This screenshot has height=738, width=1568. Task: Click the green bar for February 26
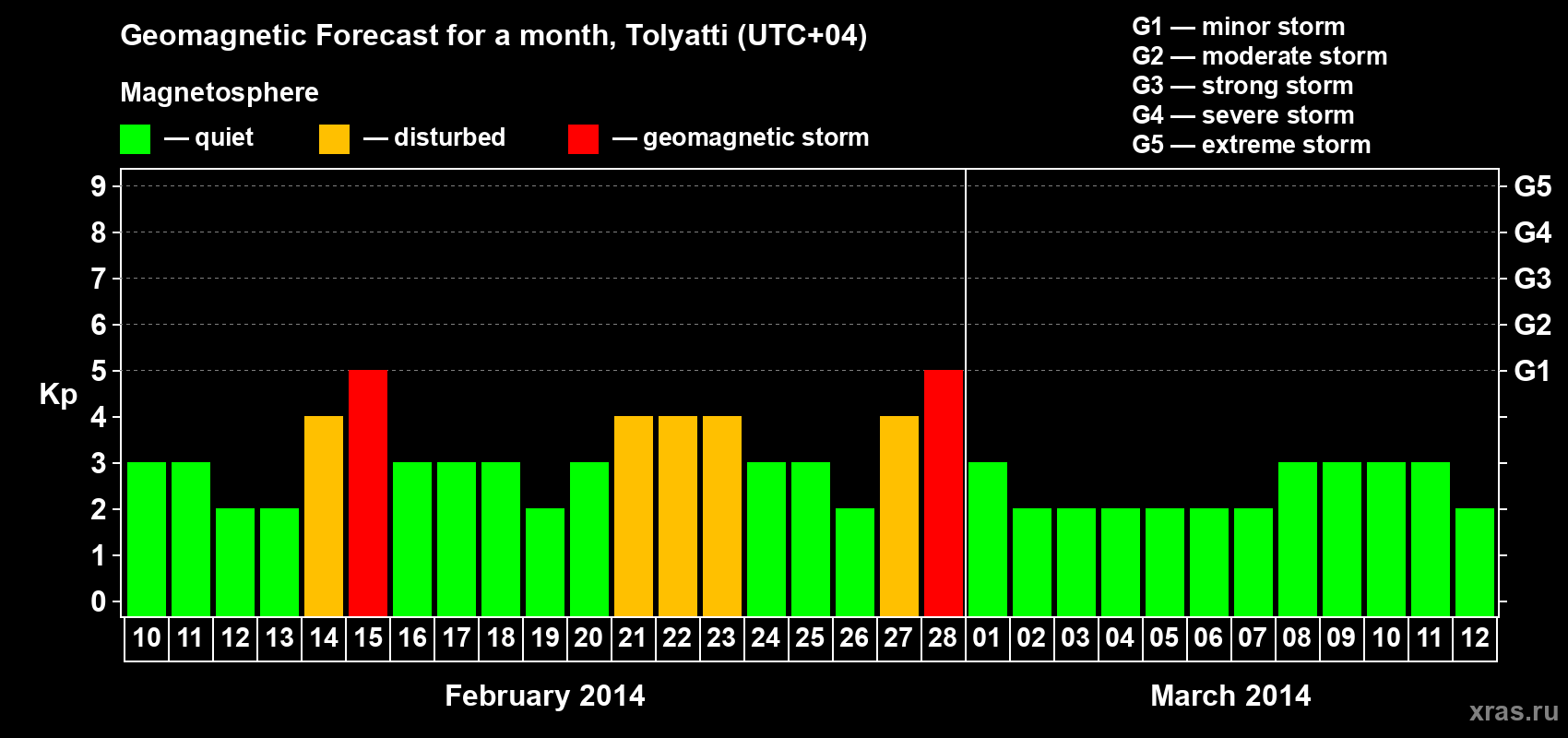tap(855, 562)
